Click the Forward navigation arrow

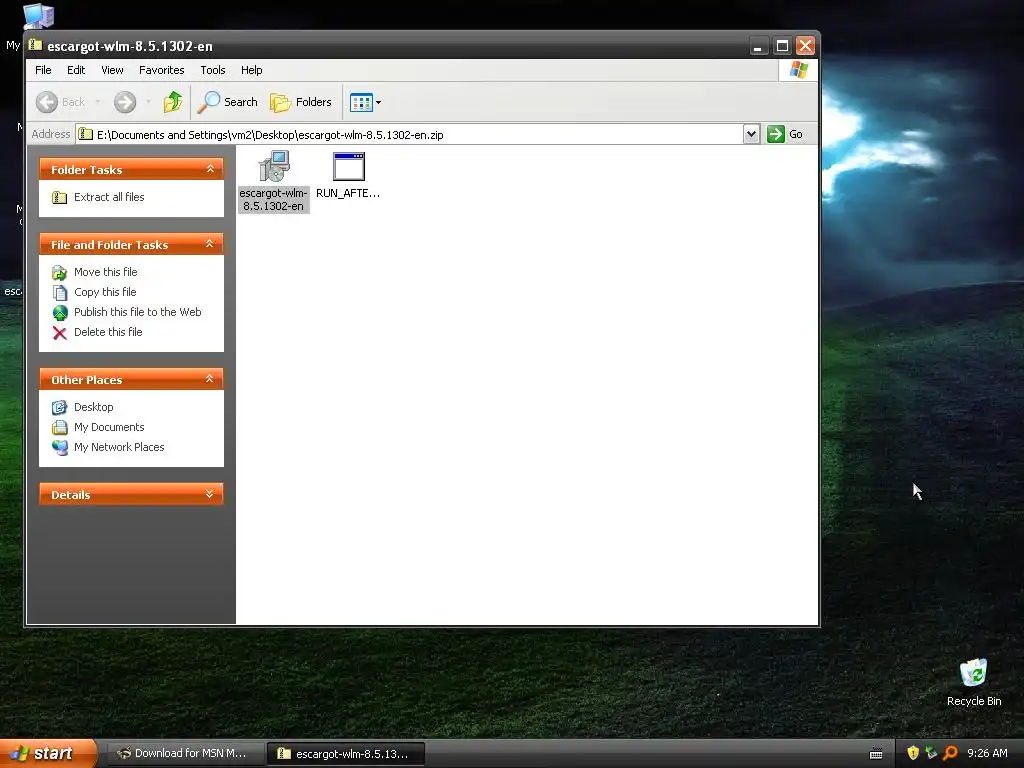click(125, 102)
